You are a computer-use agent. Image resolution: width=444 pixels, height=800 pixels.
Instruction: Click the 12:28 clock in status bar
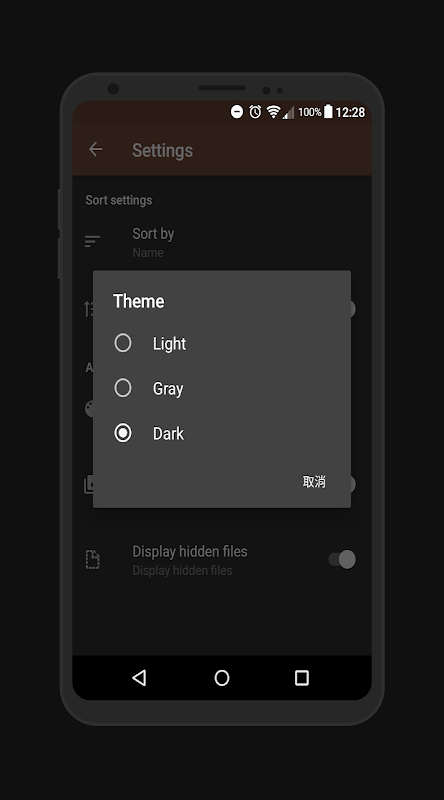[350, 112]
